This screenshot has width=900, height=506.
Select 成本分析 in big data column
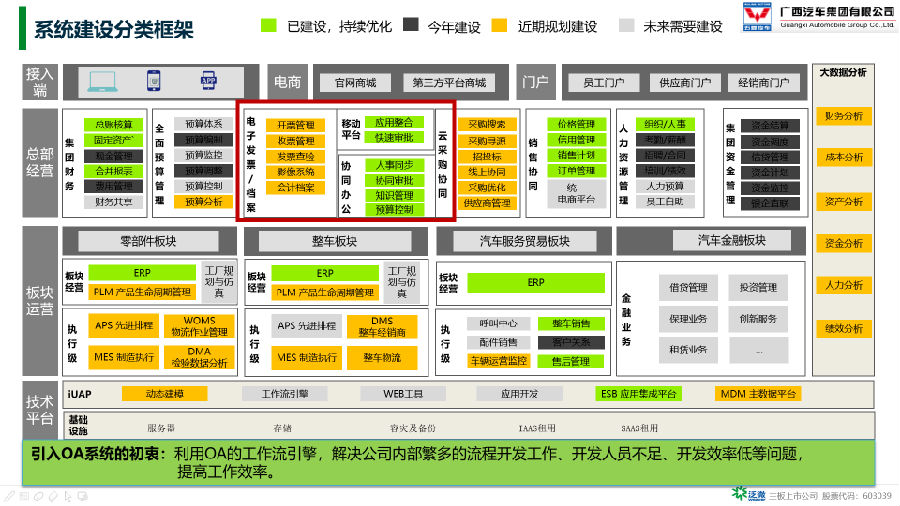[x=844, y=157]
